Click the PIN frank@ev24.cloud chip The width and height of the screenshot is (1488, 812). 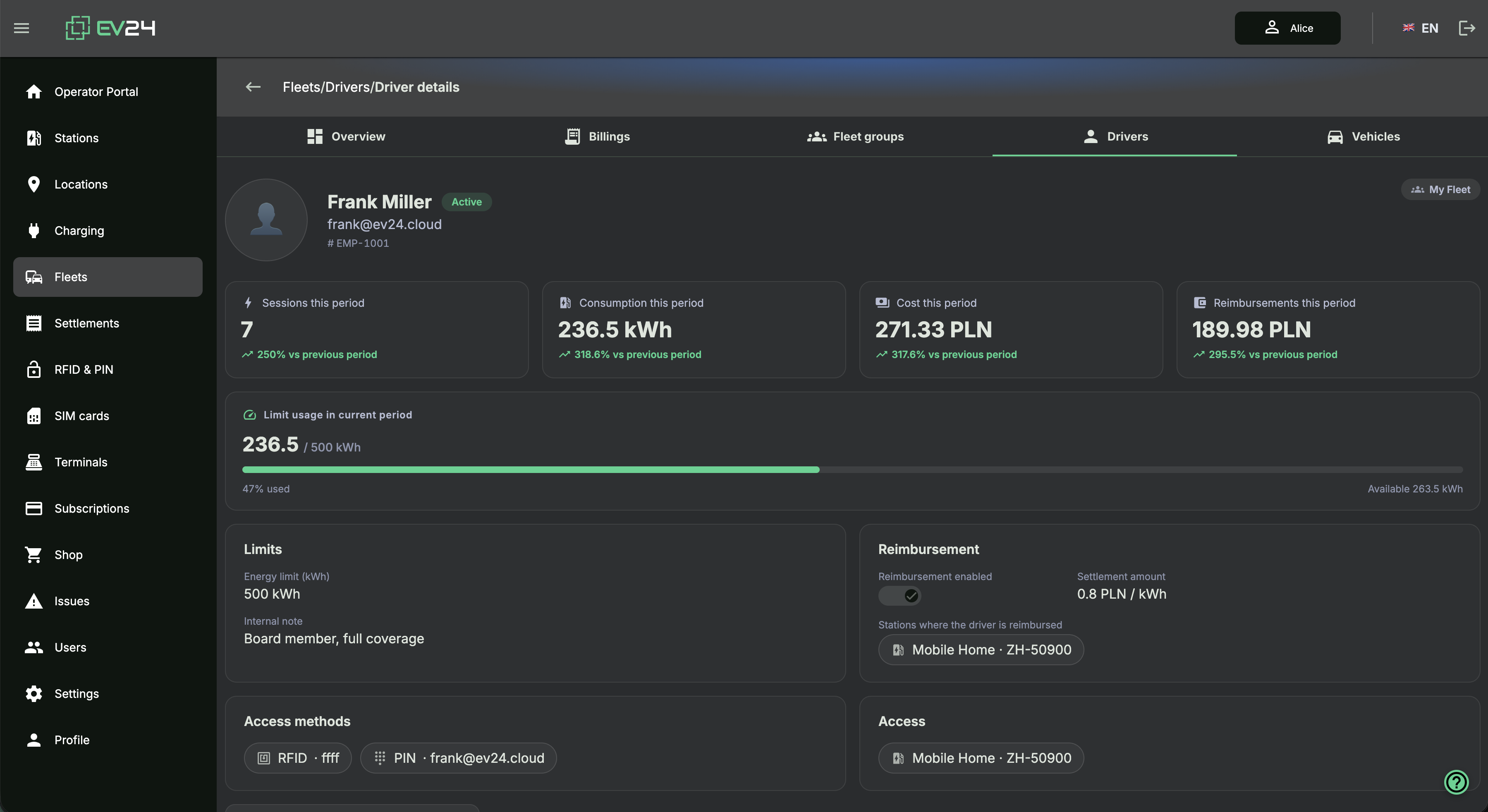coord(459,758)
